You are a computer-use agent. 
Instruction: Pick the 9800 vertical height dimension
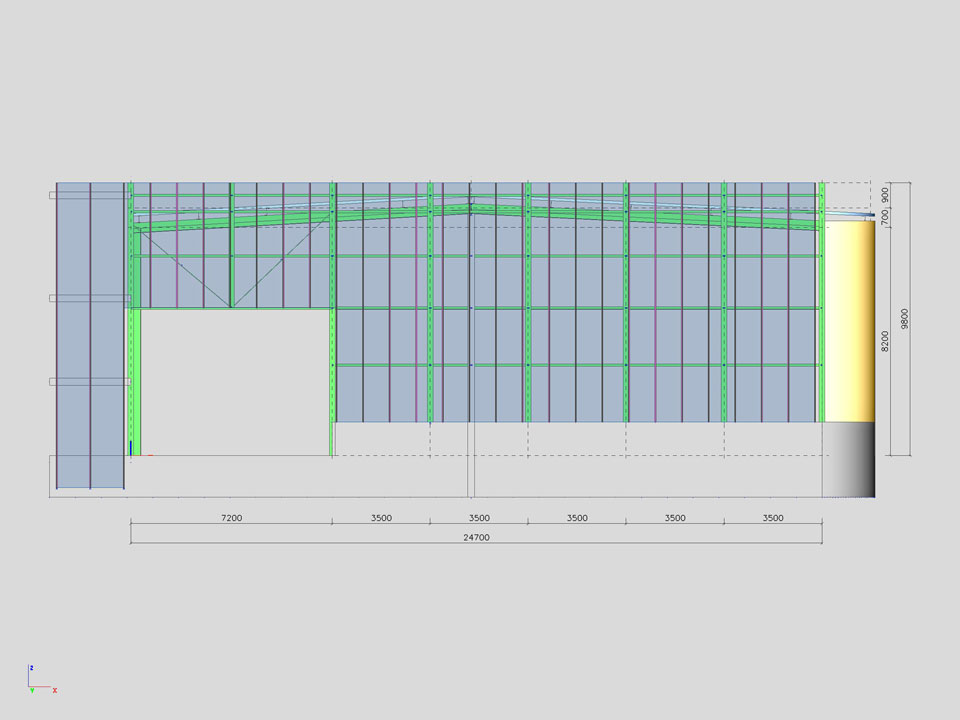pyautogui.click(x=904, y=318)
